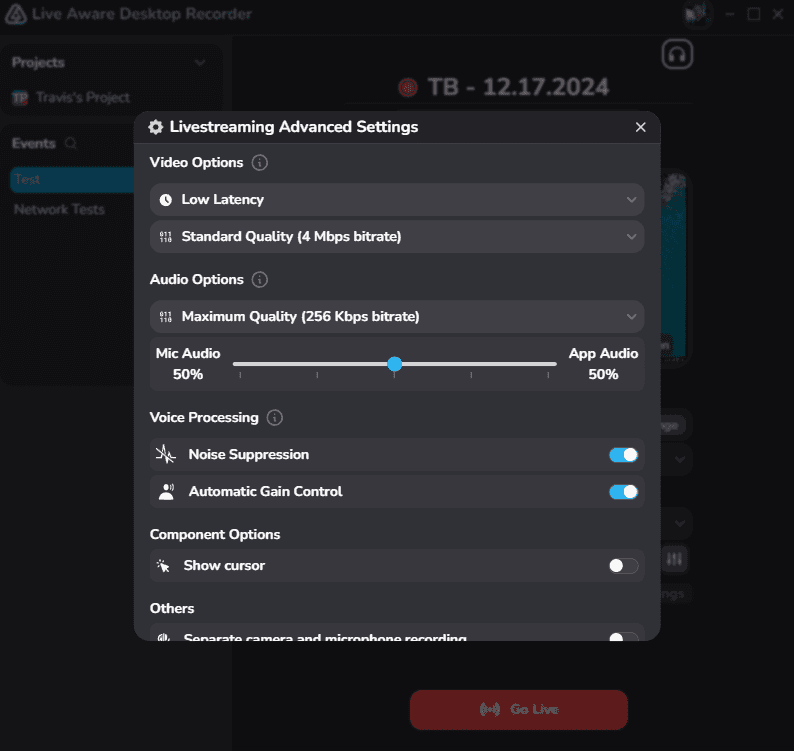Click the Go Live button
Screen dimensions: 794x751
click(519, 709)
